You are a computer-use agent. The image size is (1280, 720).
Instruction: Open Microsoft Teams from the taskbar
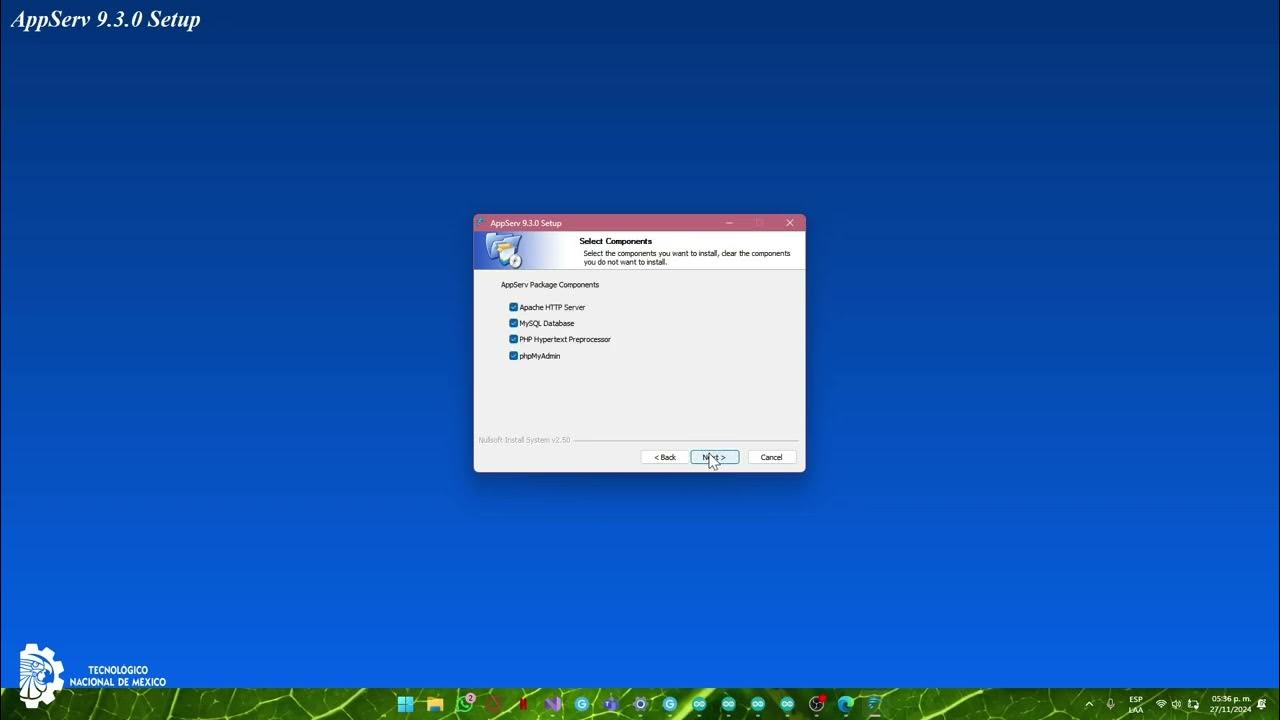click(x=611, y=704)
